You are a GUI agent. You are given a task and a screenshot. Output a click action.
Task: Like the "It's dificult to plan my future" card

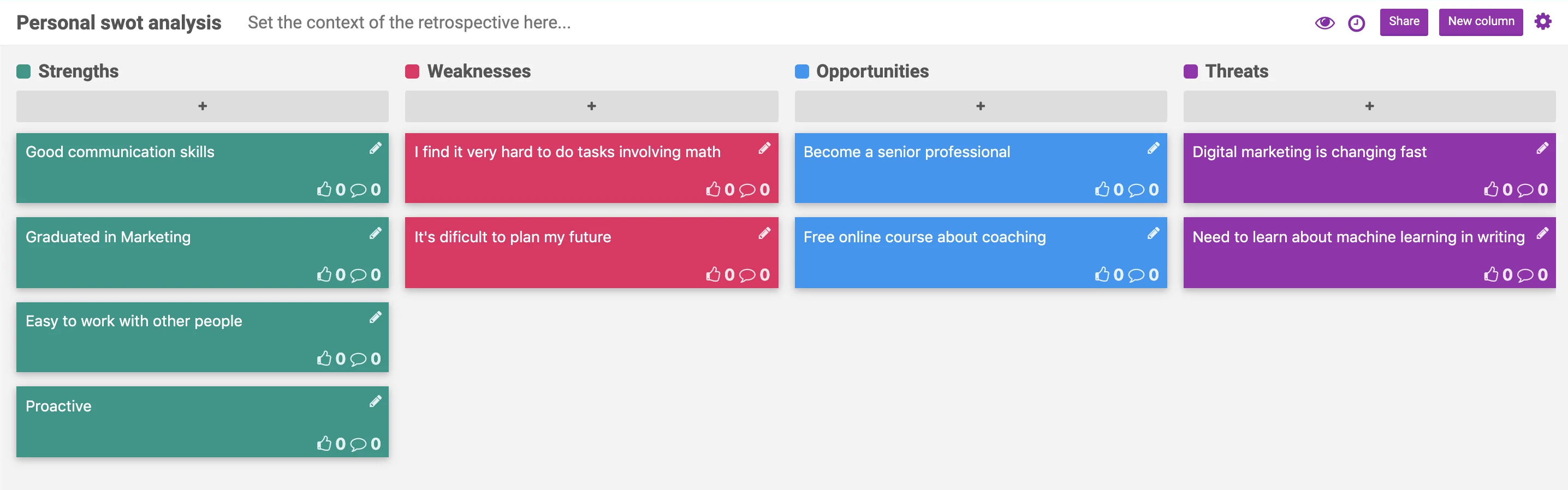[714, 274]
